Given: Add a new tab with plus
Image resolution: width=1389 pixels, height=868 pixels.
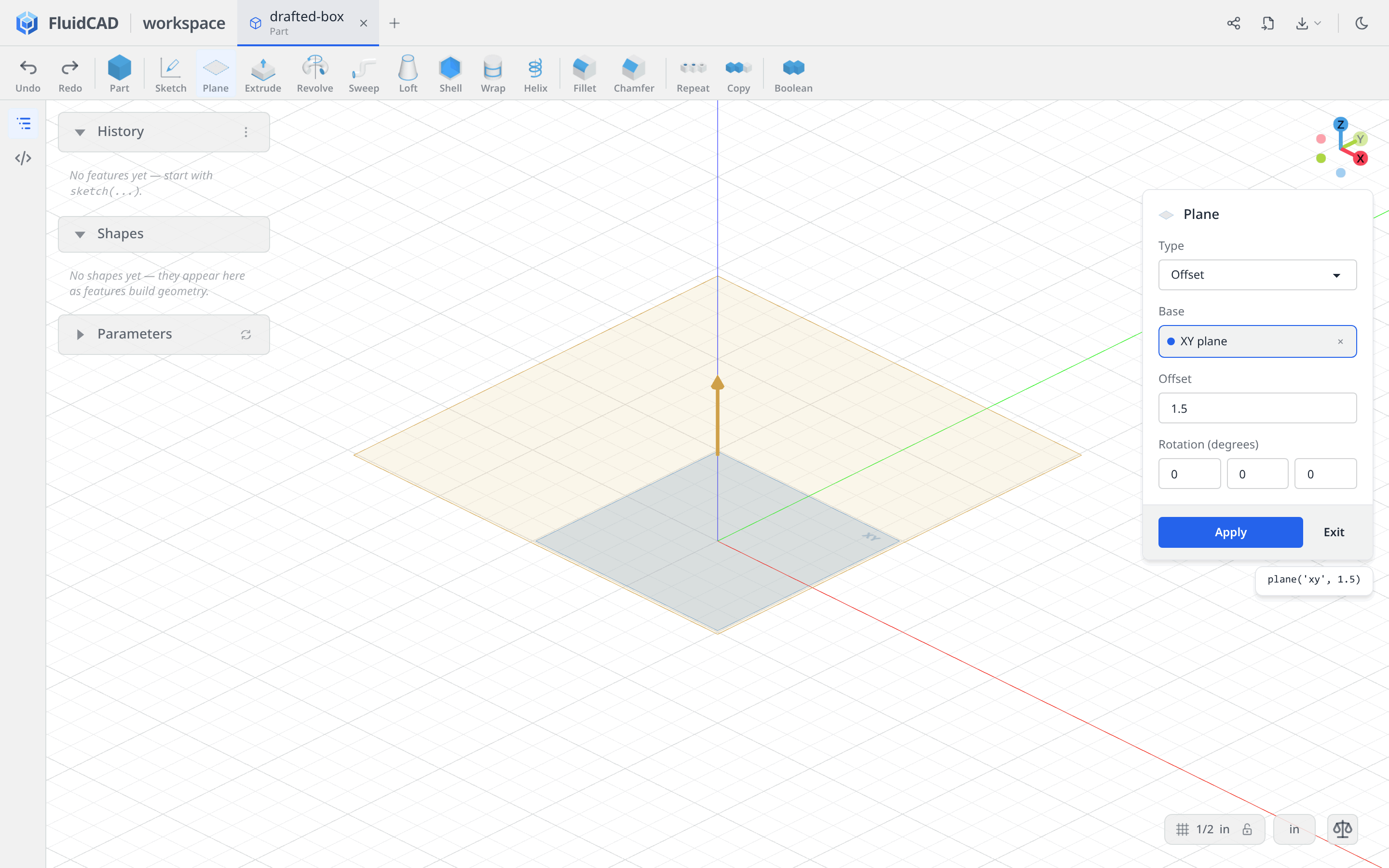Looking at the screenshot, I should (395, 23).
